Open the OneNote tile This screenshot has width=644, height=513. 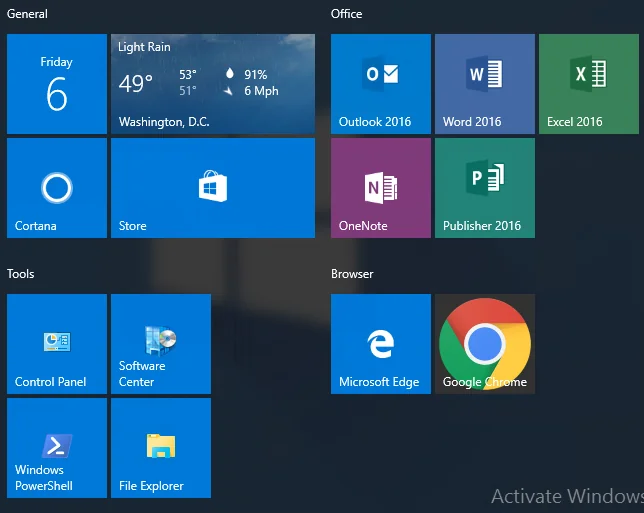click(x=381, y=188)
